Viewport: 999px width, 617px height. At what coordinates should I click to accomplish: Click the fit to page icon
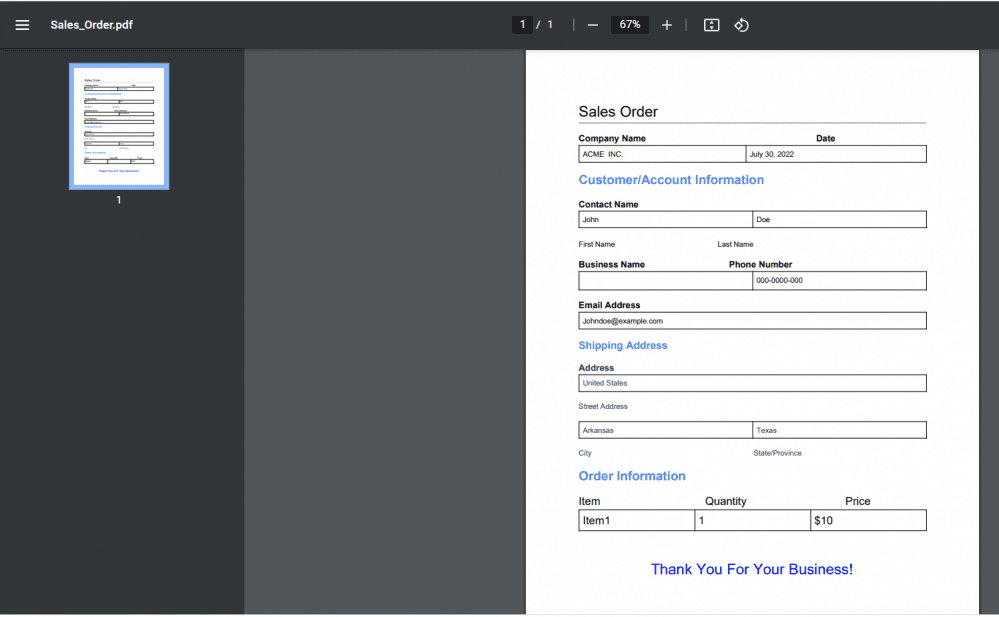click(711, 25)
